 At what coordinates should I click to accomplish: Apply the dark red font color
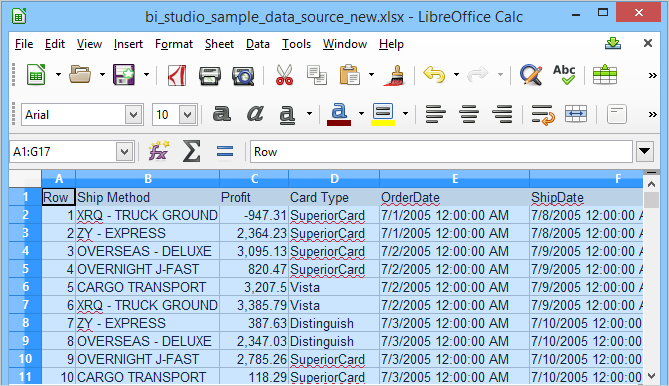click(x=339, y=114)
